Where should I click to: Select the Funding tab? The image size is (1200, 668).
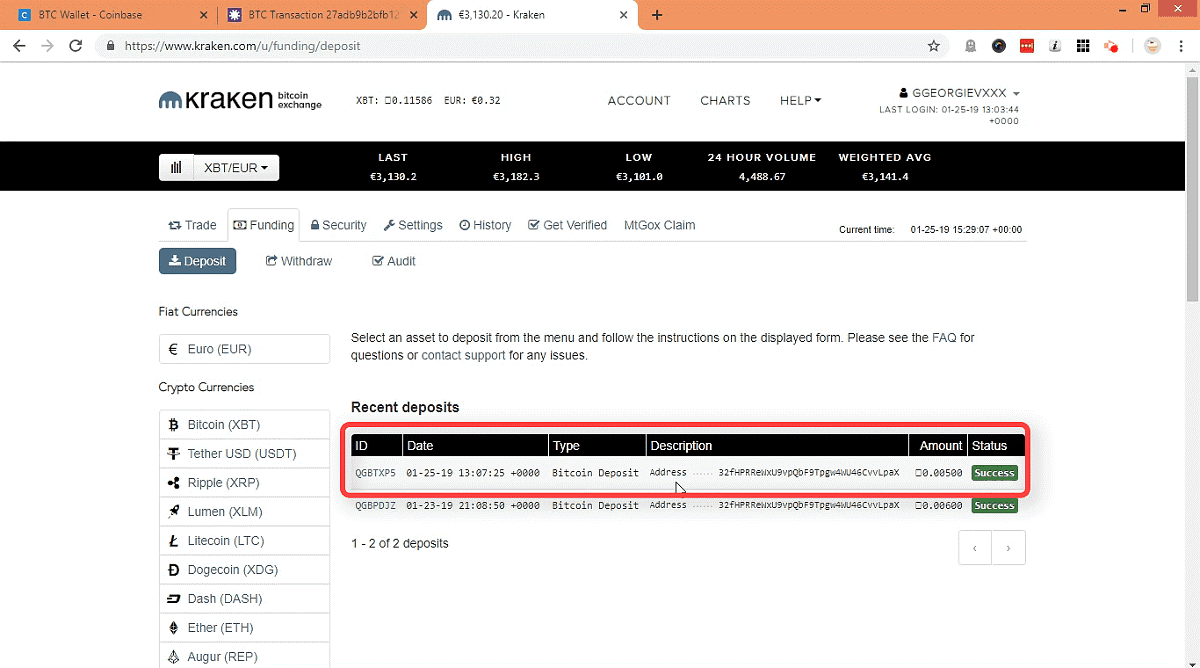(264, 225)
